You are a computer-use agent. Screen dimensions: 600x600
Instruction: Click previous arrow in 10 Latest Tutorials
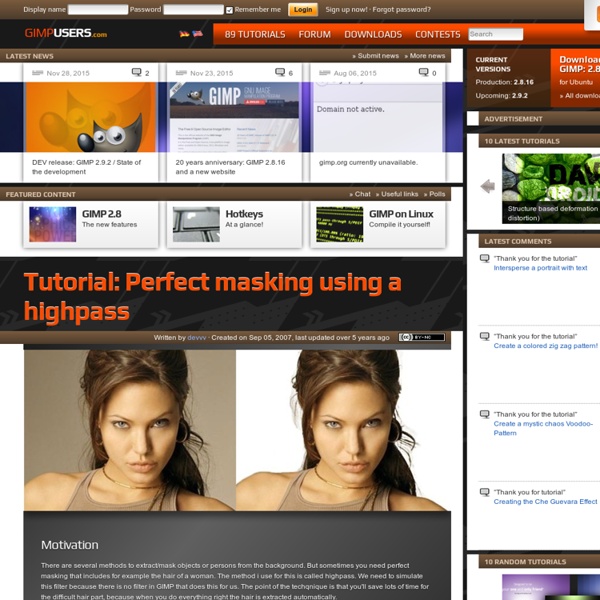pos(488,186)
